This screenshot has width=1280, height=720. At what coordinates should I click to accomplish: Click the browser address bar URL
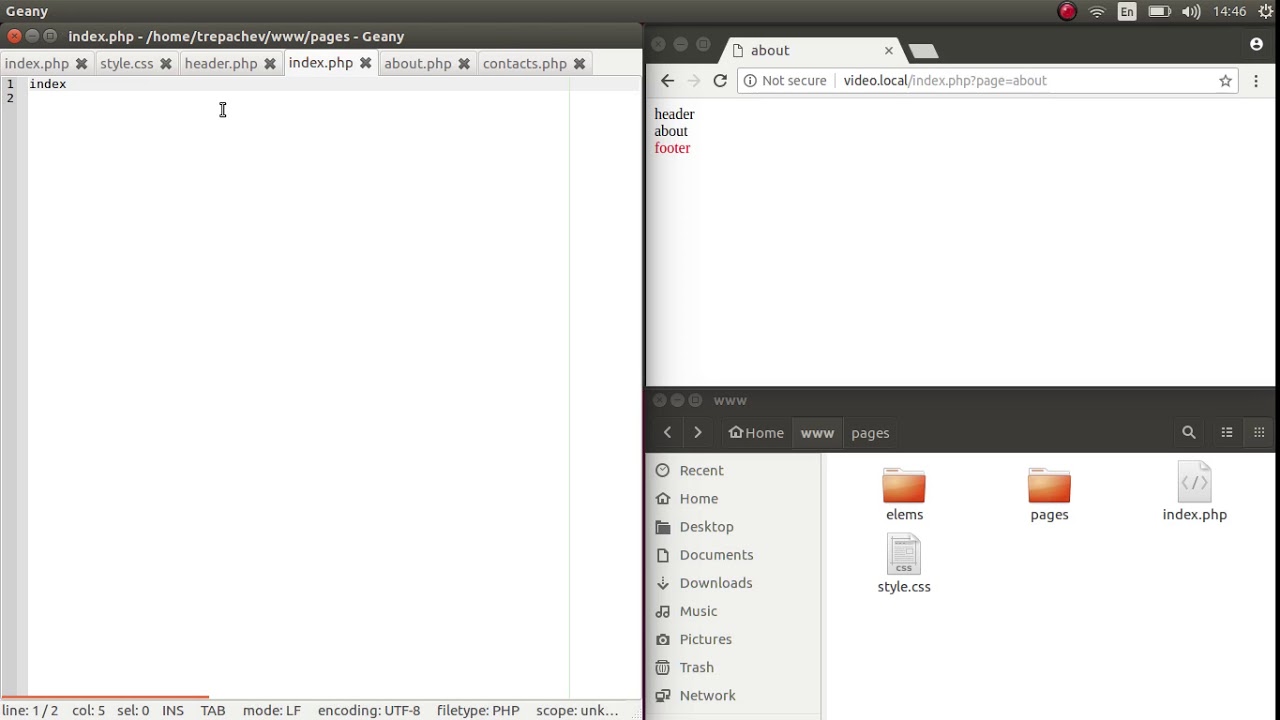(945, 81)
